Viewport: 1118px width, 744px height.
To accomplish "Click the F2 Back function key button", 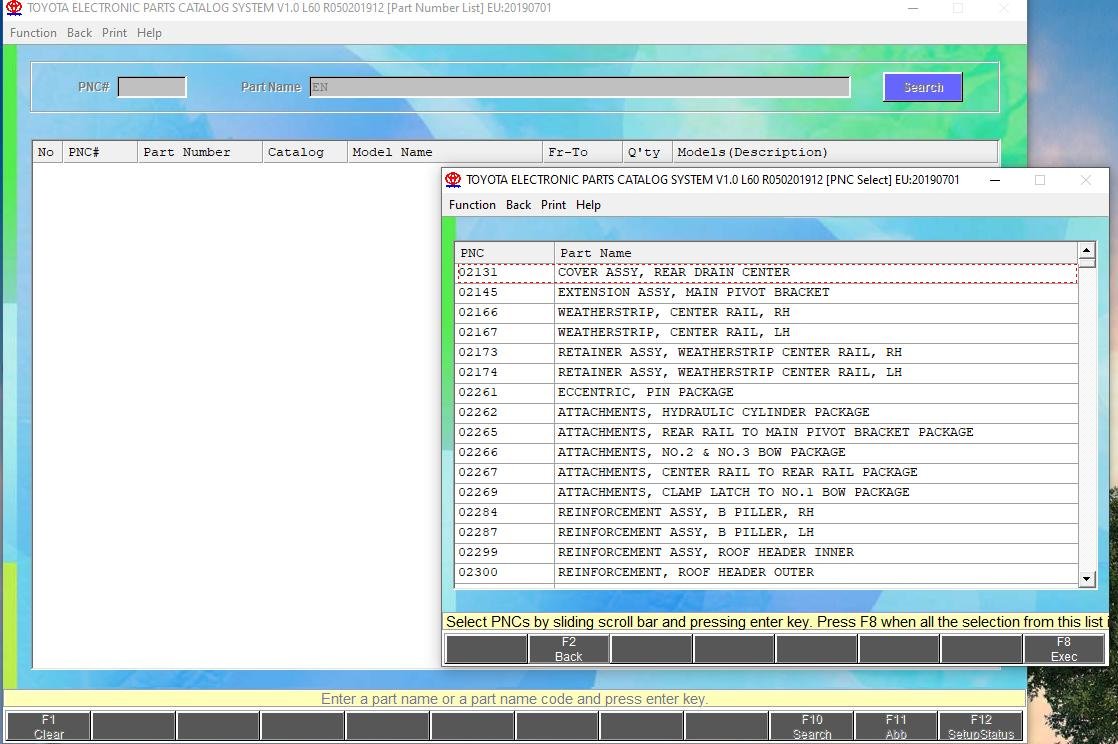I will tap(568, 649).
